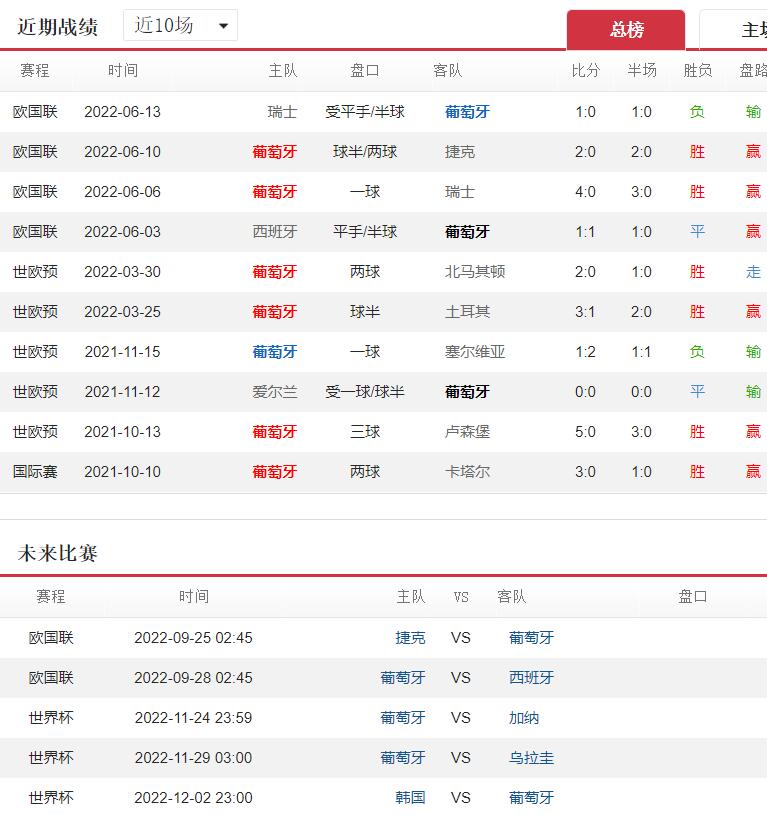Click the score 4:0

pos(585,192)
